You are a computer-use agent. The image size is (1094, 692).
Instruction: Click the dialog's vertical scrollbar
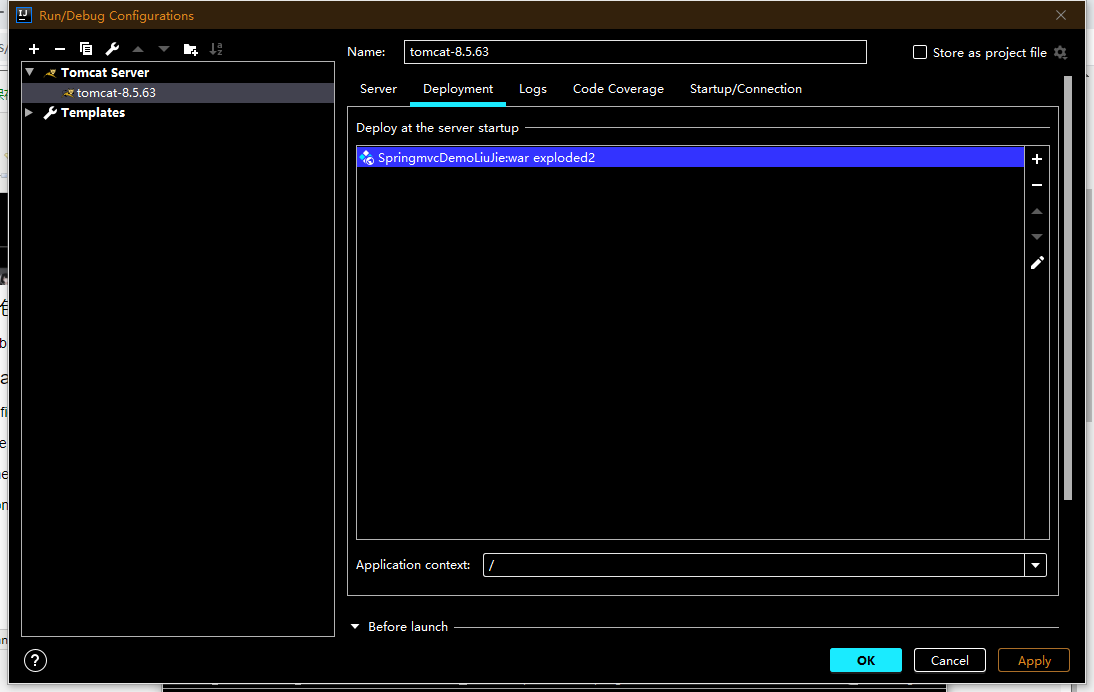tap(1067, 287)
